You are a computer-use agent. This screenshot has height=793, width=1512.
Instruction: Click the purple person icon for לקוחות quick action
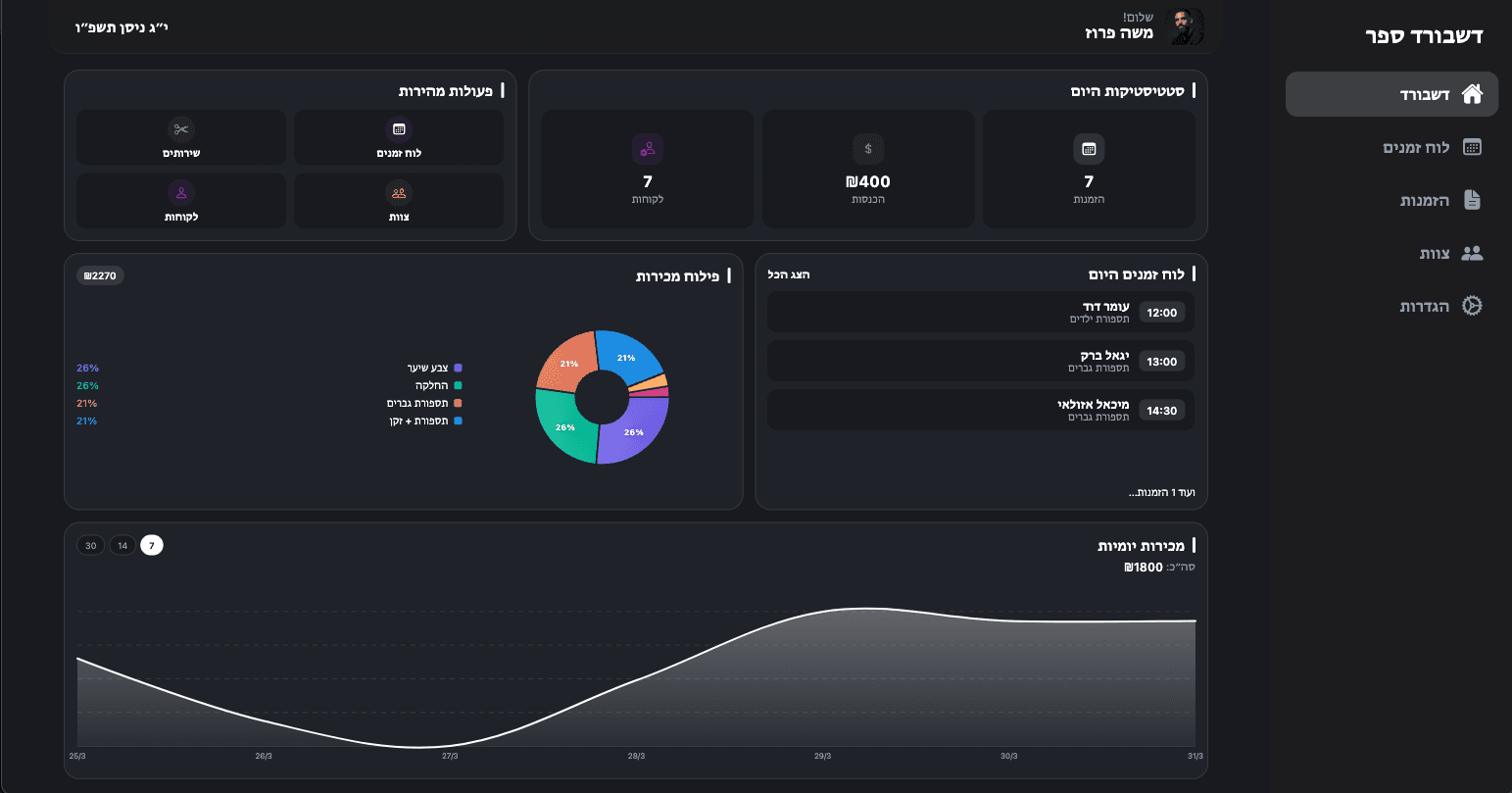pyautogui.click(x=181, y=193)
